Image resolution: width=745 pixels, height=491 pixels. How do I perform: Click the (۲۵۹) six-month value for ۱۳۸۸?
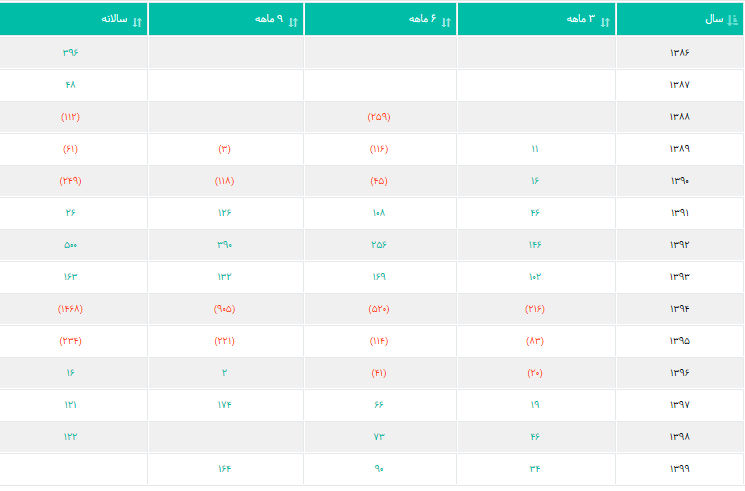pyautogui.click(x=379, y=117)
